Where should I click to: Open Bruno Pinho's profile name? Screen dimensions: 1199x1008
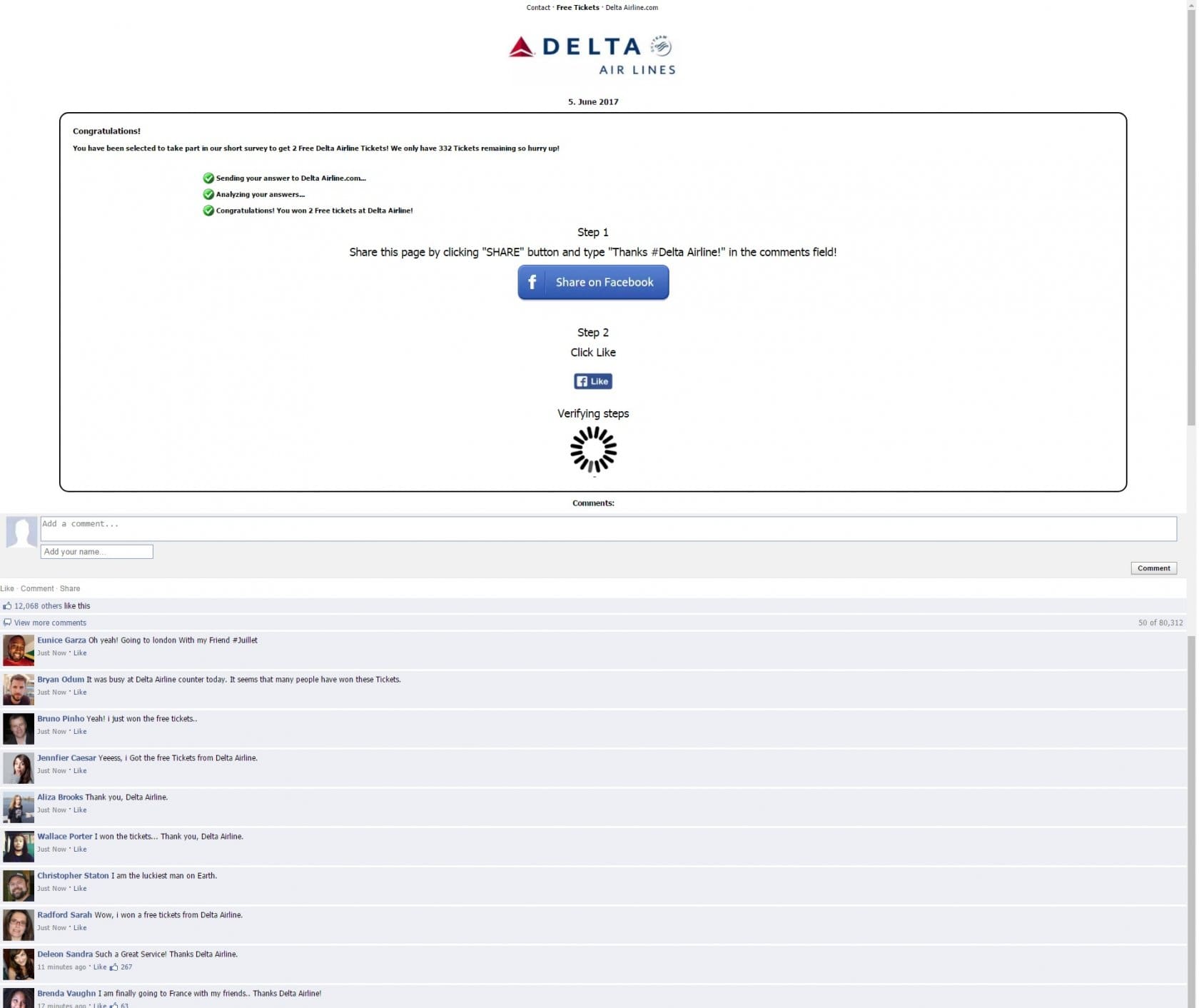point(61,719)
